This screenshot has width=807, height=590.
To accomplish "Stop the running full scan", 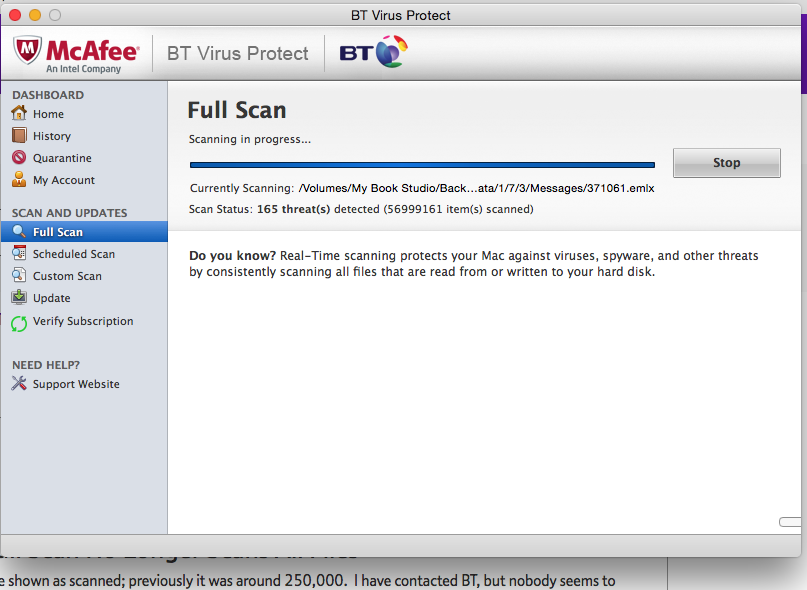I will [727, 163].
